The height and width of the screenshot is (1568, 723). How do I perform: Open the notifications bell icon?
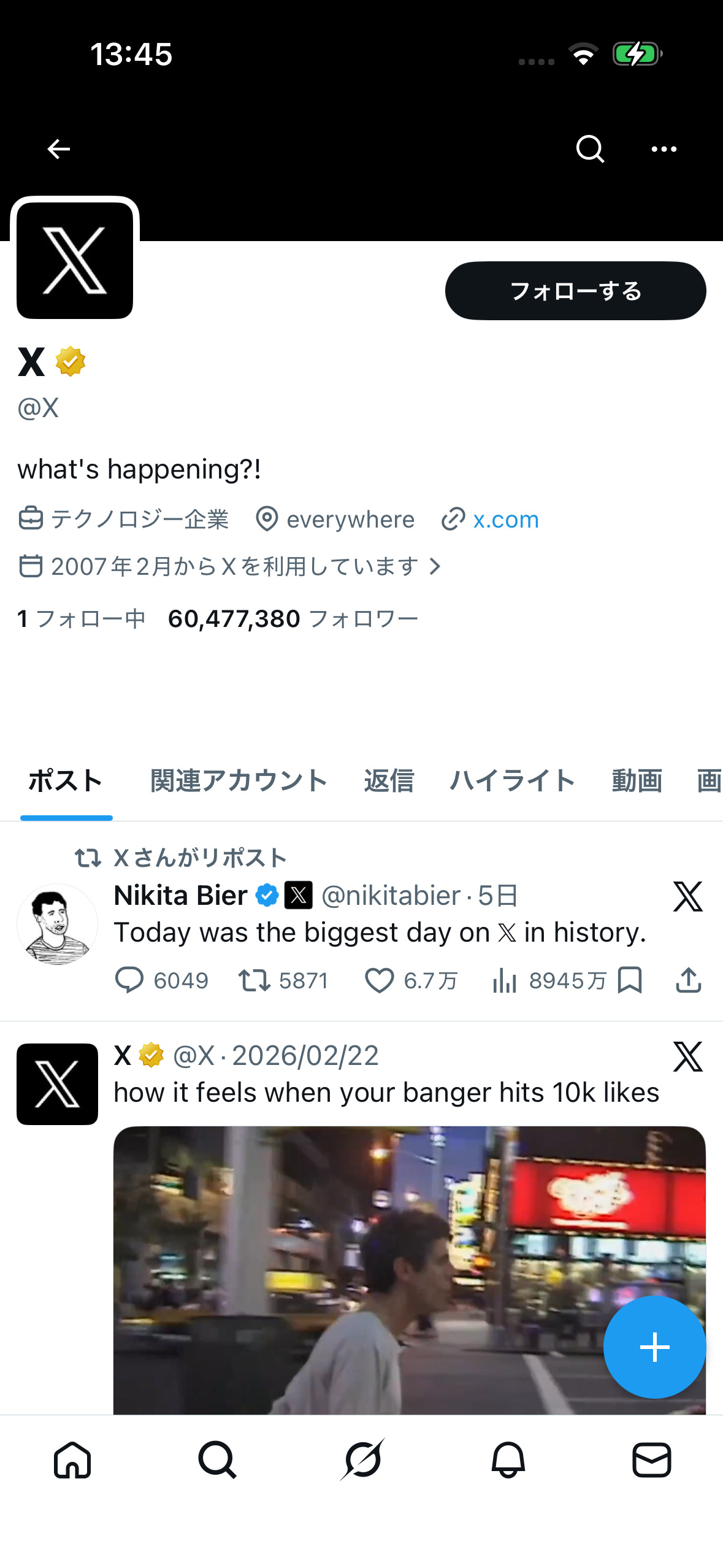point(507,1460)
